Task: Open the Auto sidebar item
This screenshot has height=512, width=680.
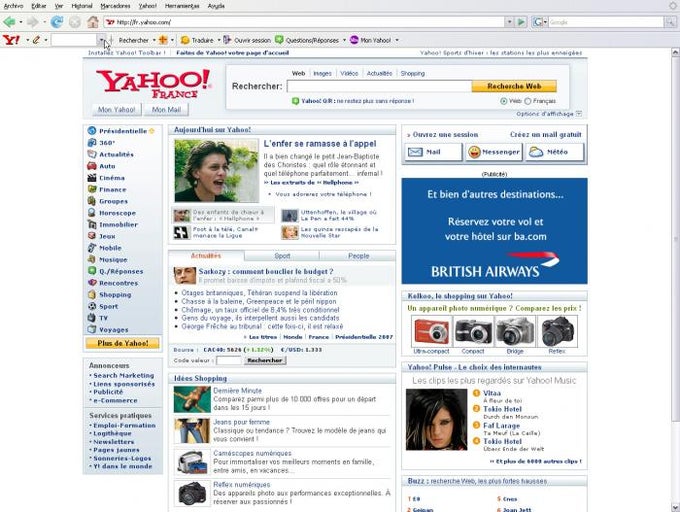Action: tap(107, 166)
